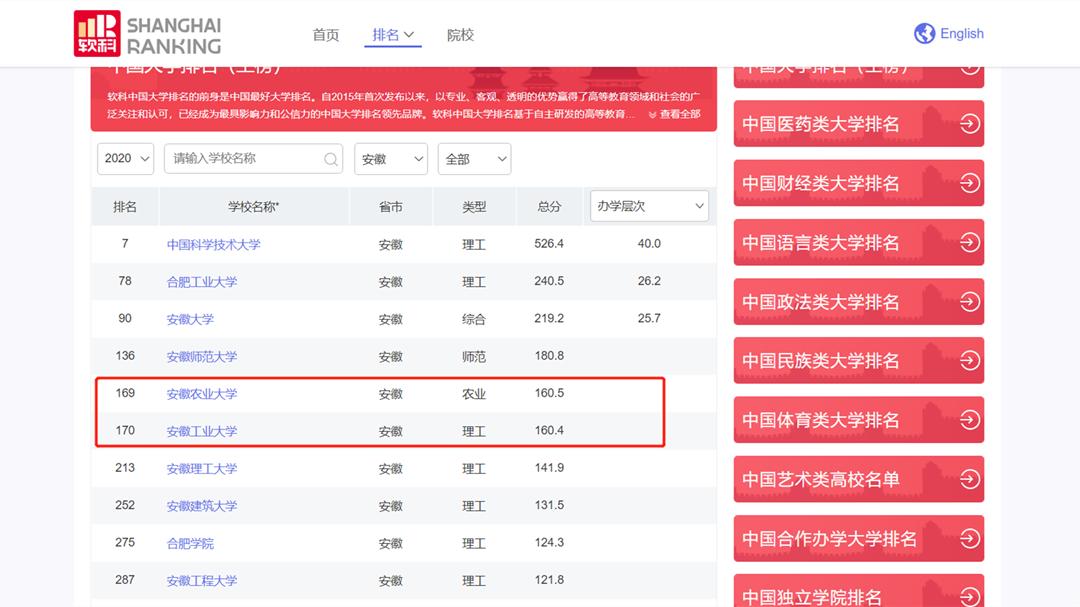
Task: Open the 安徽 province dropdown
Action: point(391,158)
